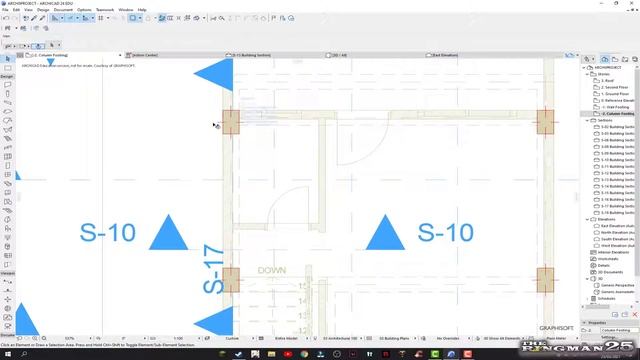Click Inject Parameters syringe icon
The image size is (640, 360).
(x=42, y=18)
